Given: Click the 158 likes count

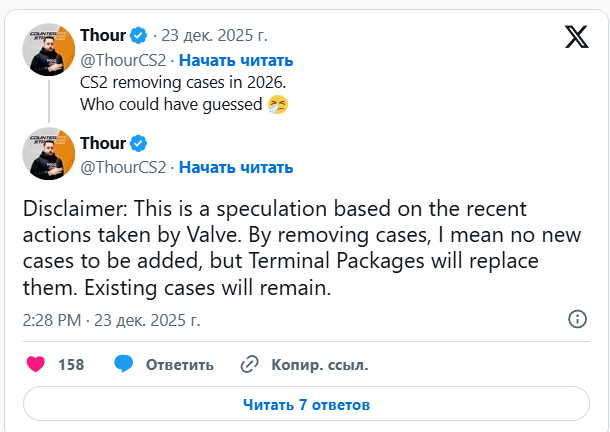Looking at the screenshot, I should click(71, 365).
